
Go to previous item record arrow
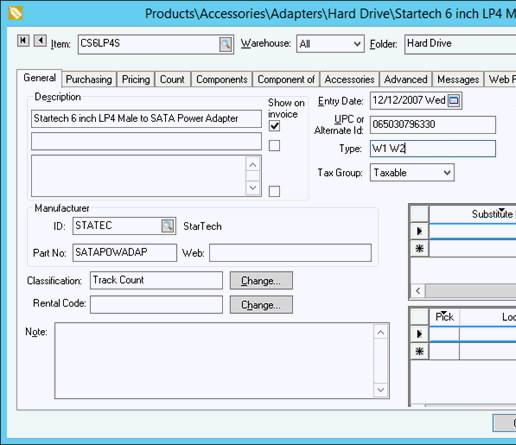point(40,41)
